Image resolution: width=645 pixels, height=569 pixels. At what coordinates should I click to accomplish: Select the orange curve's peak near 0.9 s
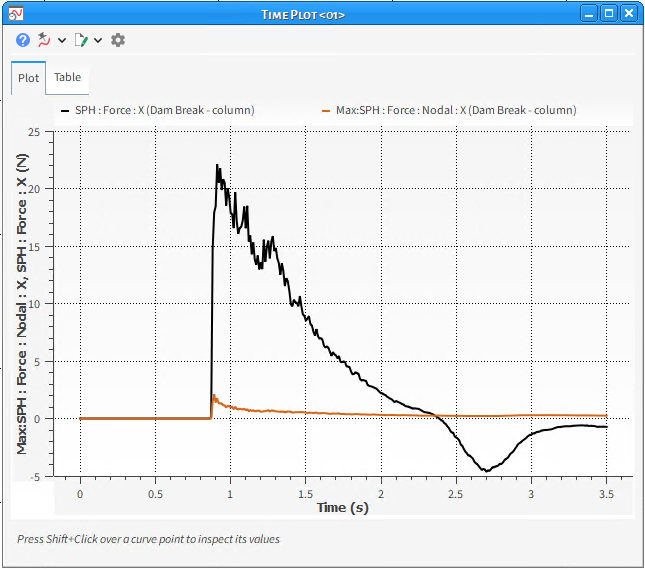[213, 396]
